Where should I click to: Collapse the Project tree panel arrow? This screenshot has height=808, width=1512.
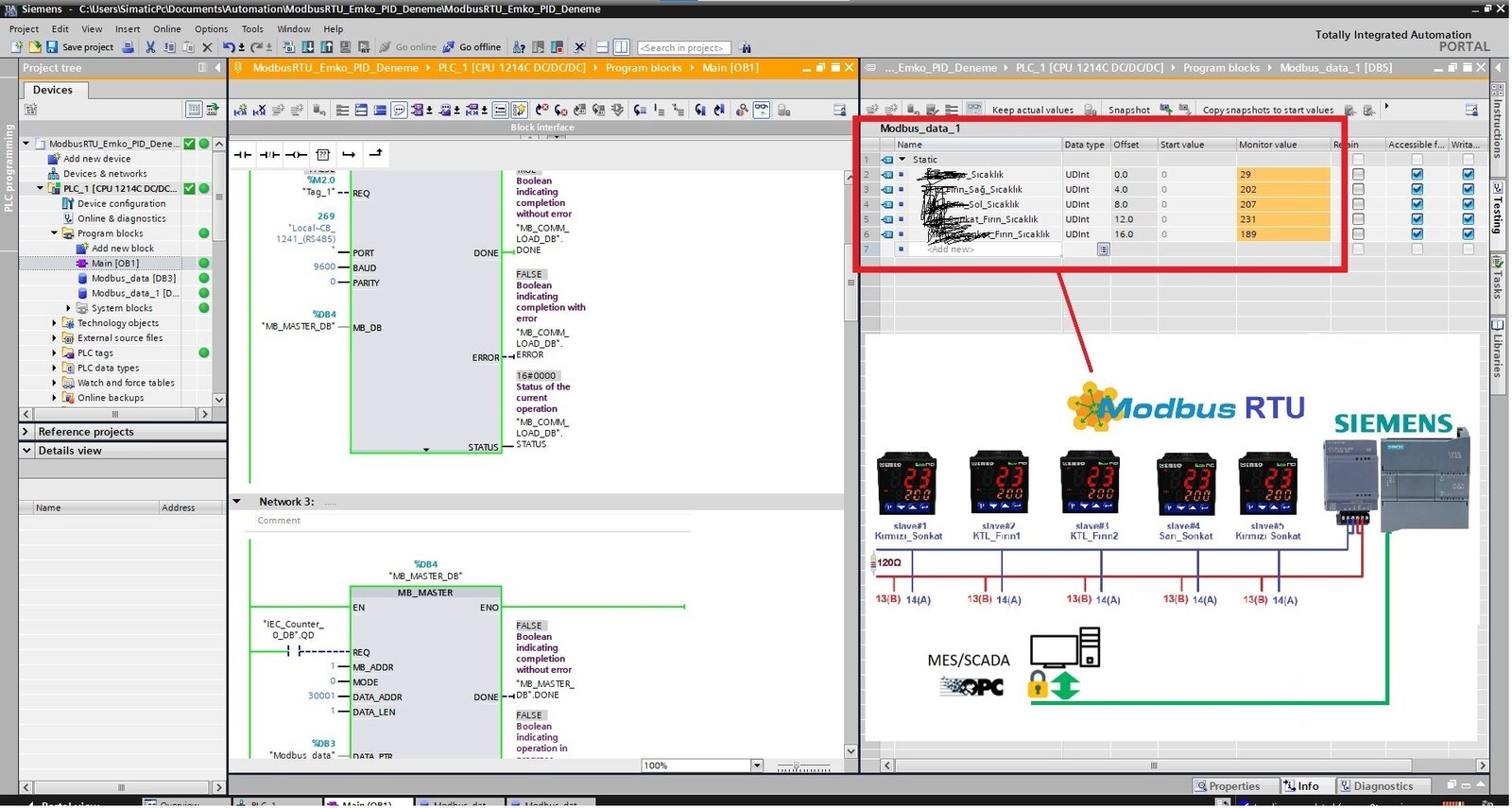tap(218, 68)
